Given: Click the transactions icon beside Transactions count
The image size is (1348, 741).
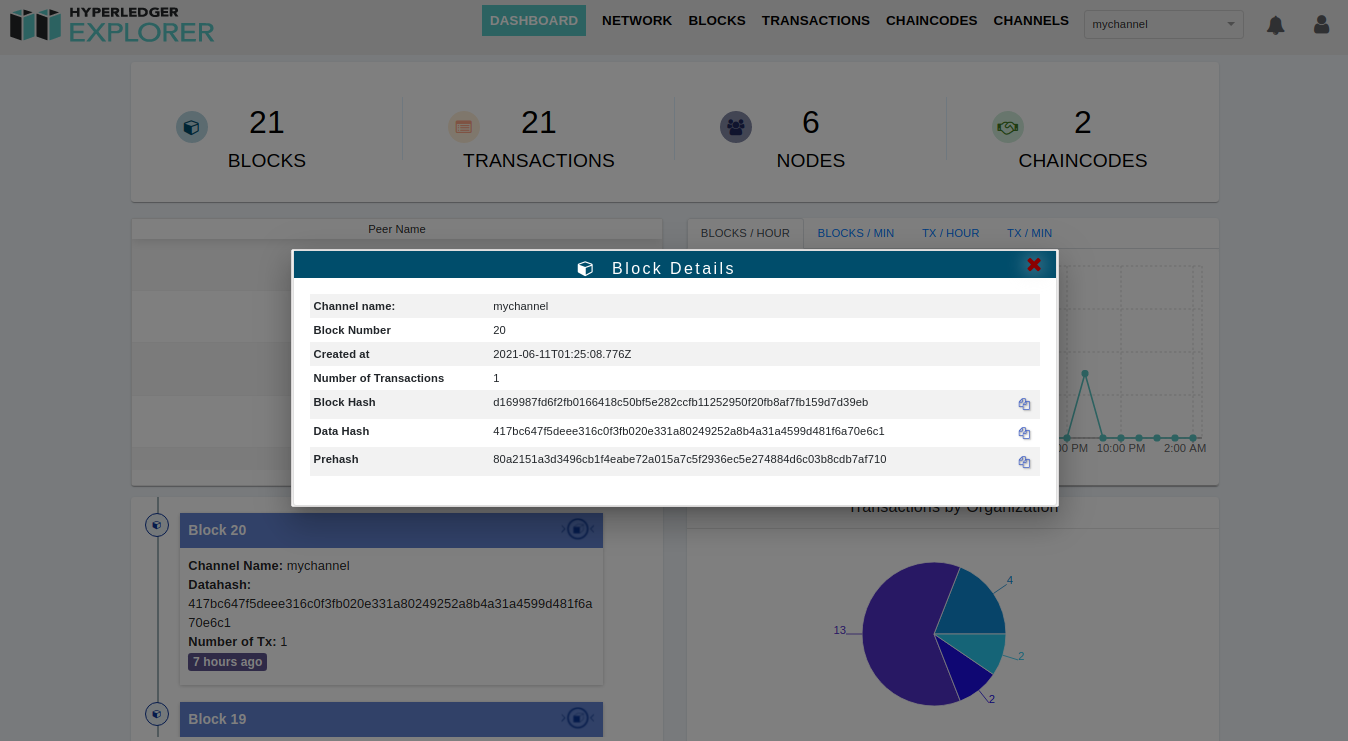Looking at the screenshot, I should 464,127.
